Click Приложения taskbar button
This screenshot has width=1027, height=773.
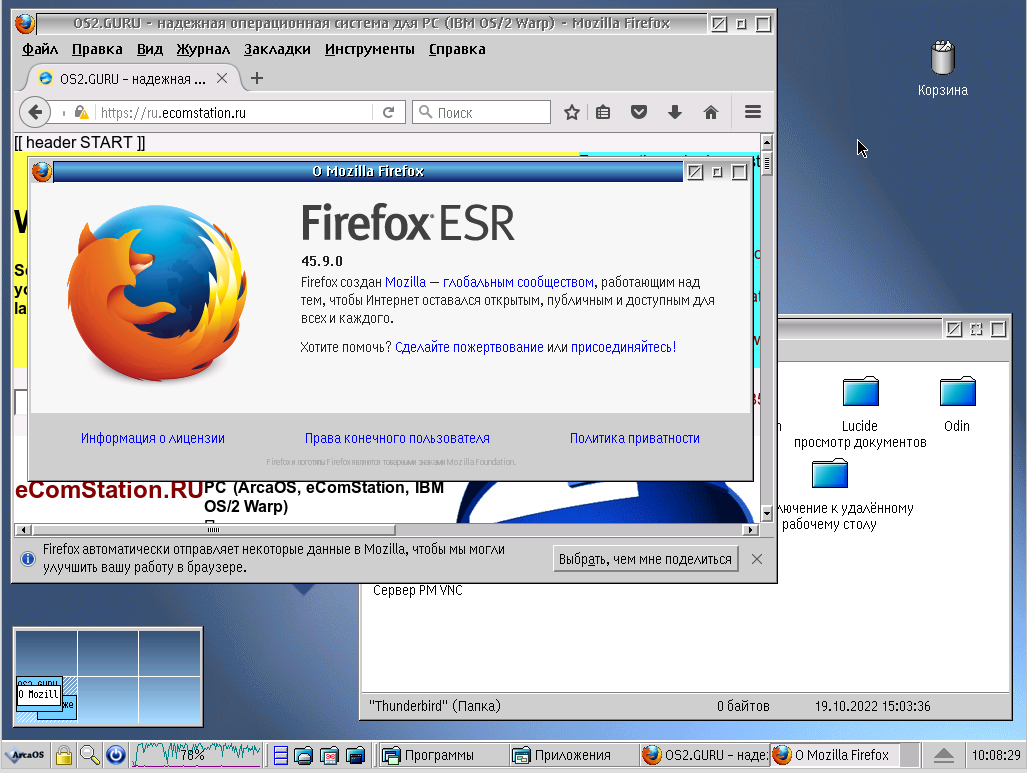(x=572, y=755)
